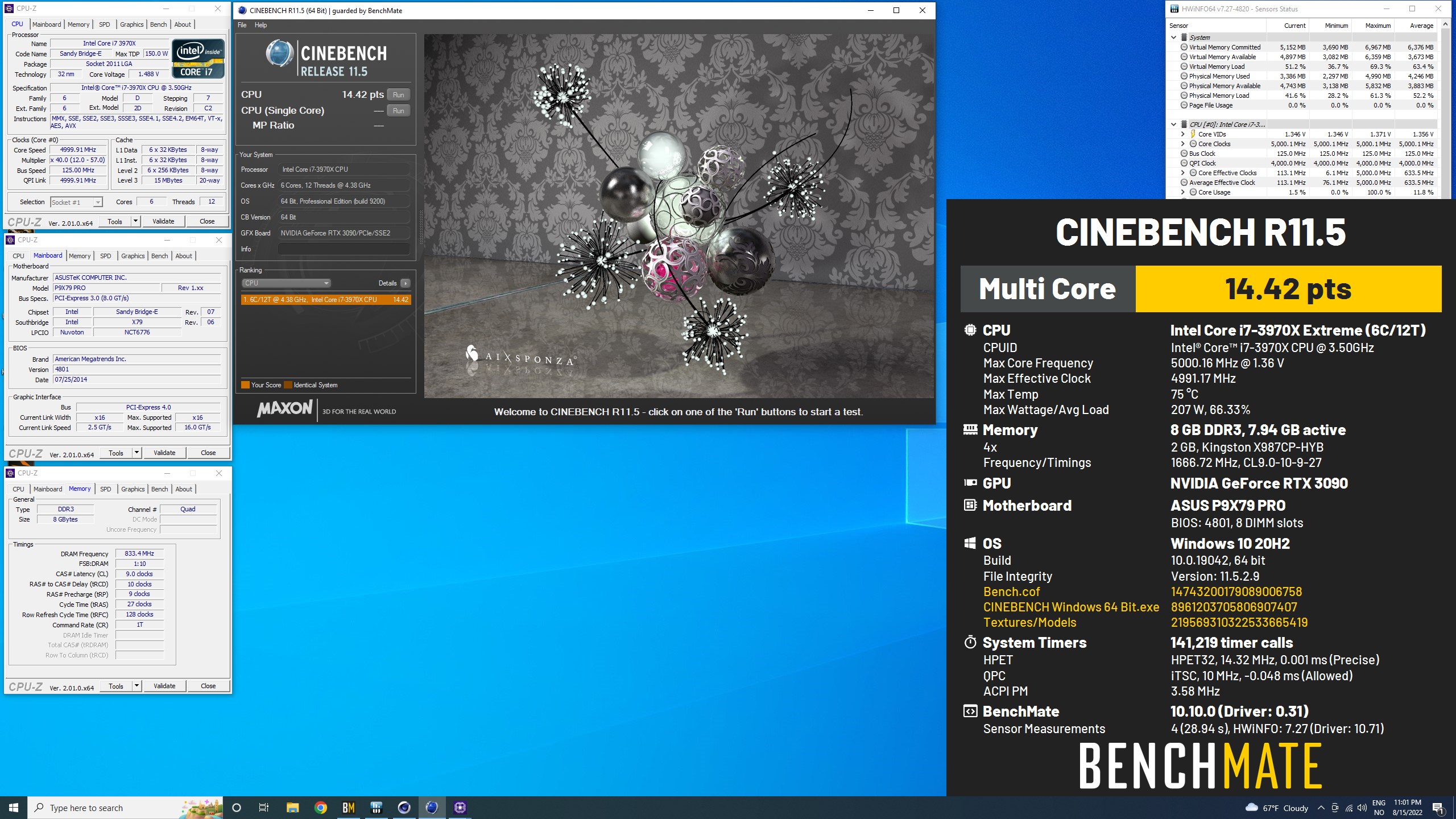Open Graphics tab in Mainboard CPU-Z window
This screenshot has height=819, width=1456.
(133, 256)
